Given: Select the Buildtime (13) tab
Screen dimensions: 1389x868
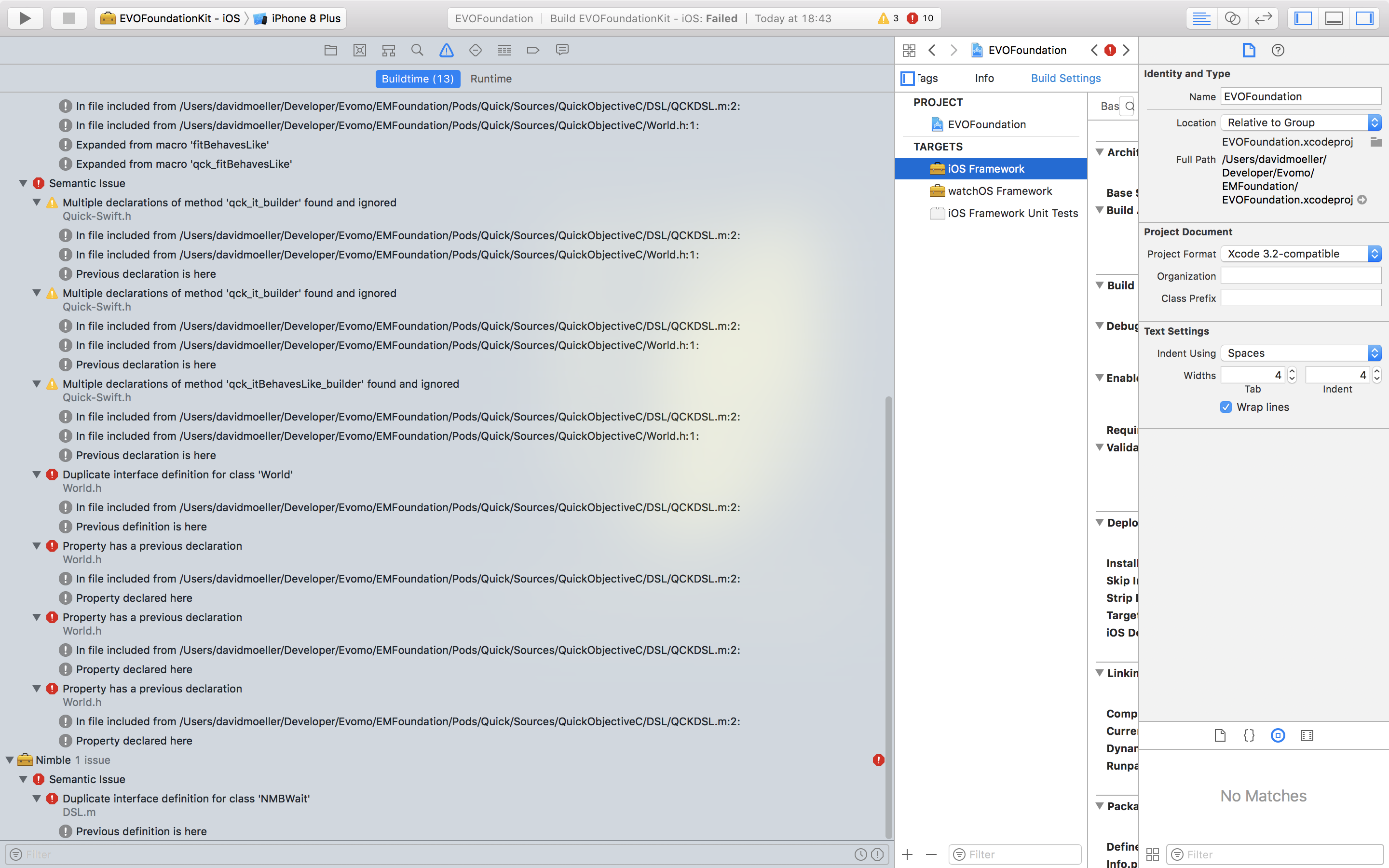Looking at the screenshot, I should (418, 79).
